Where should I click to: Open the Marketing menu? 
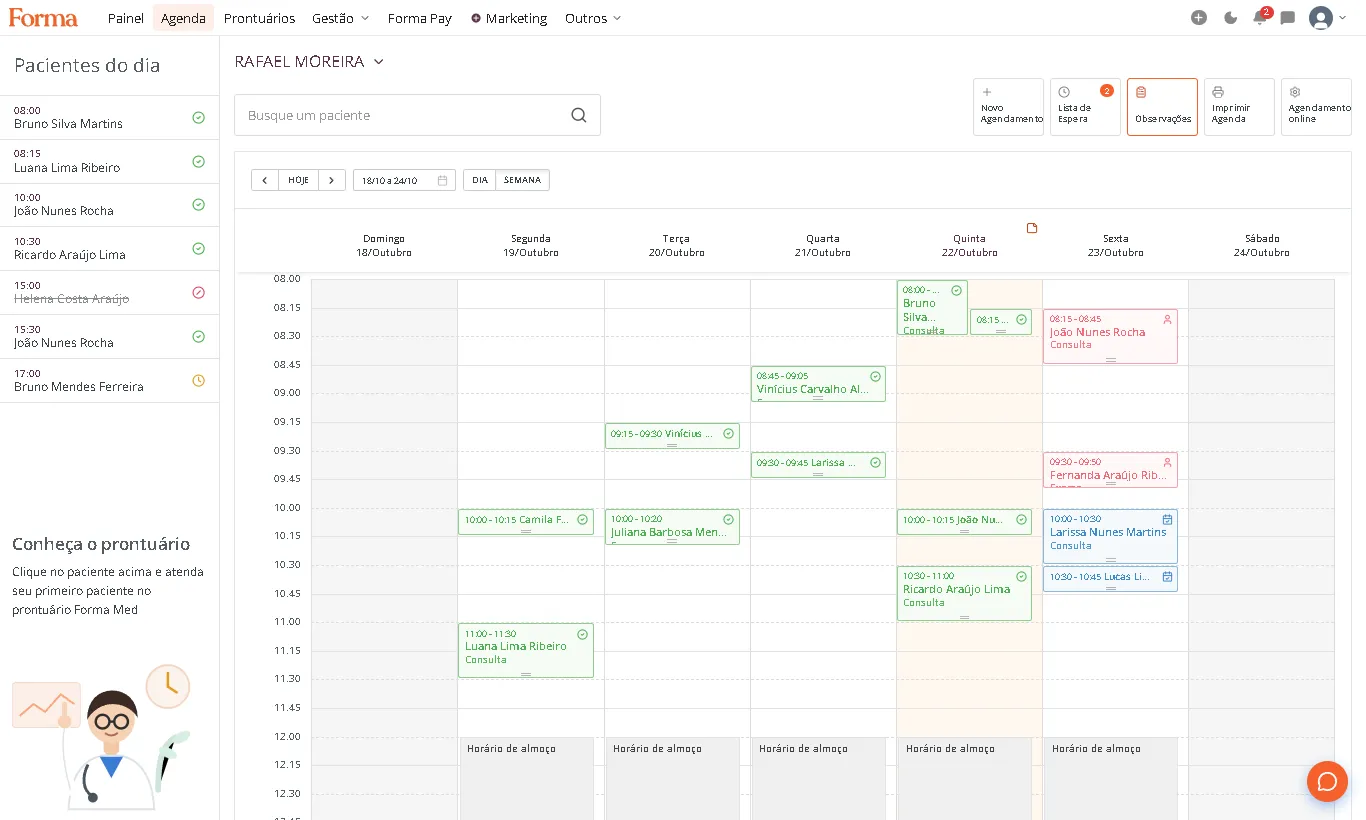509,18
